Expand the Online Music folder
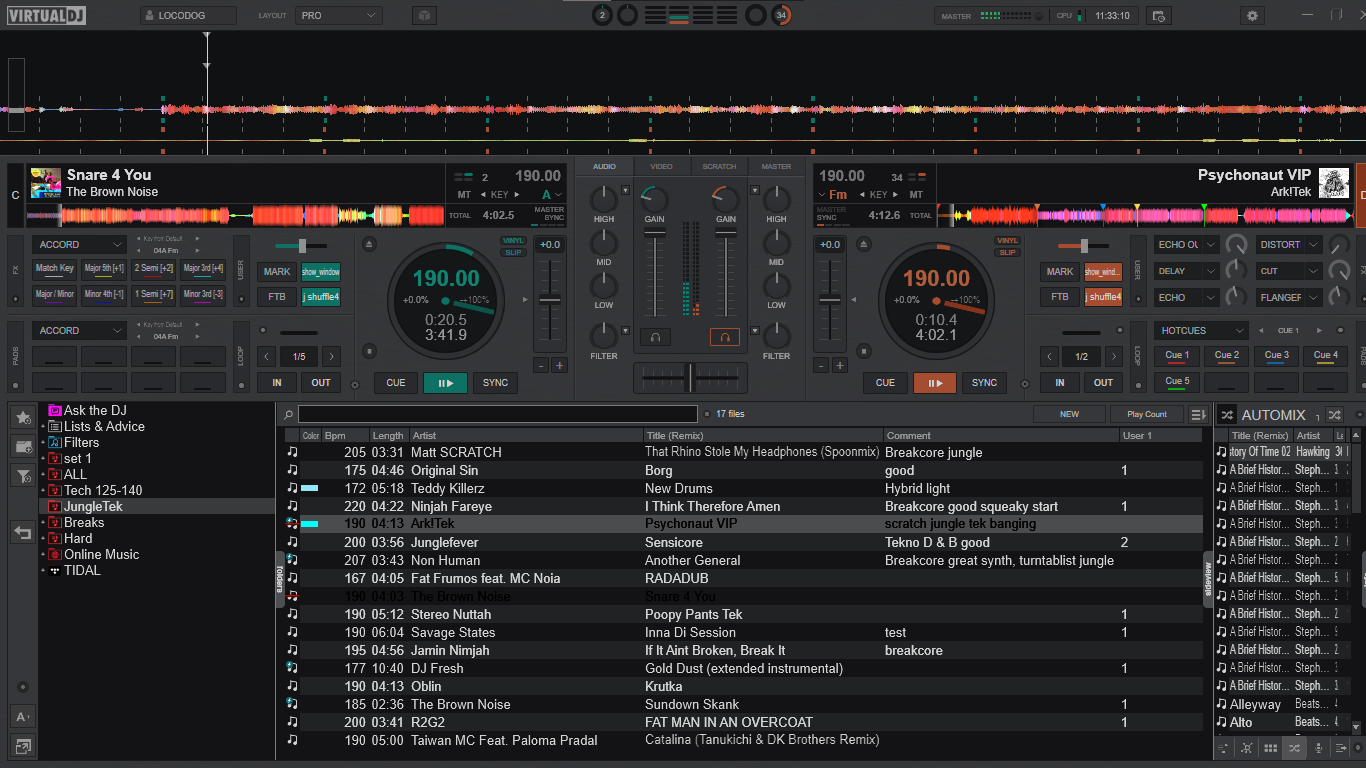1366x768 pixels. click(44, 555)
